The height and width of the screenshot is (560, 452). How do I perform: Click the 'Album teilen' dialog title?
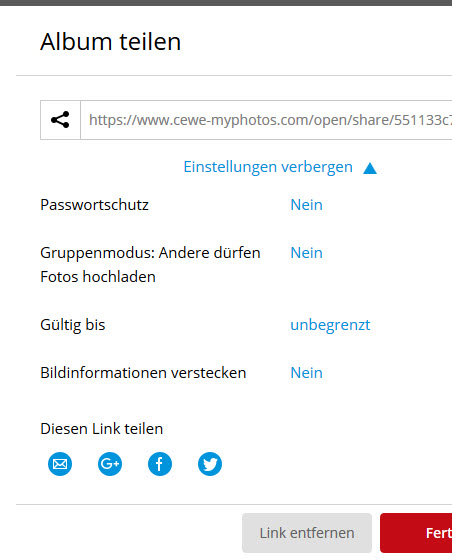pyautogui.click(x=111, y=42)
